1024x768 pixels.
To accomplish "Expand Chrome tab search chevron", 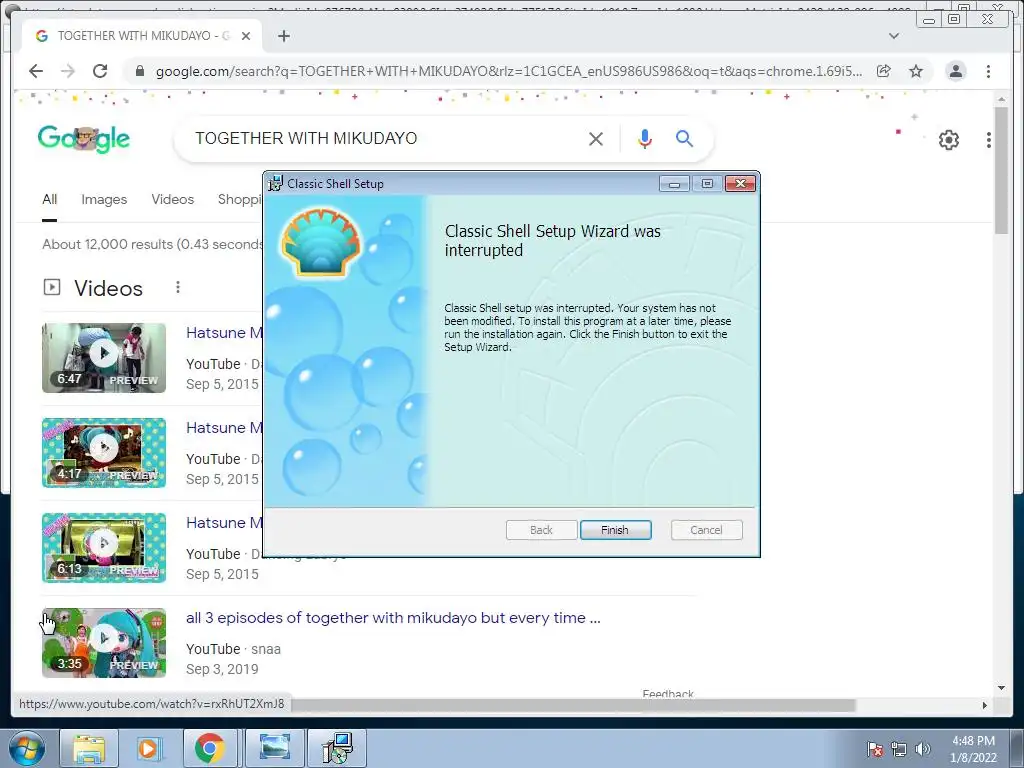I will point(893,36).
